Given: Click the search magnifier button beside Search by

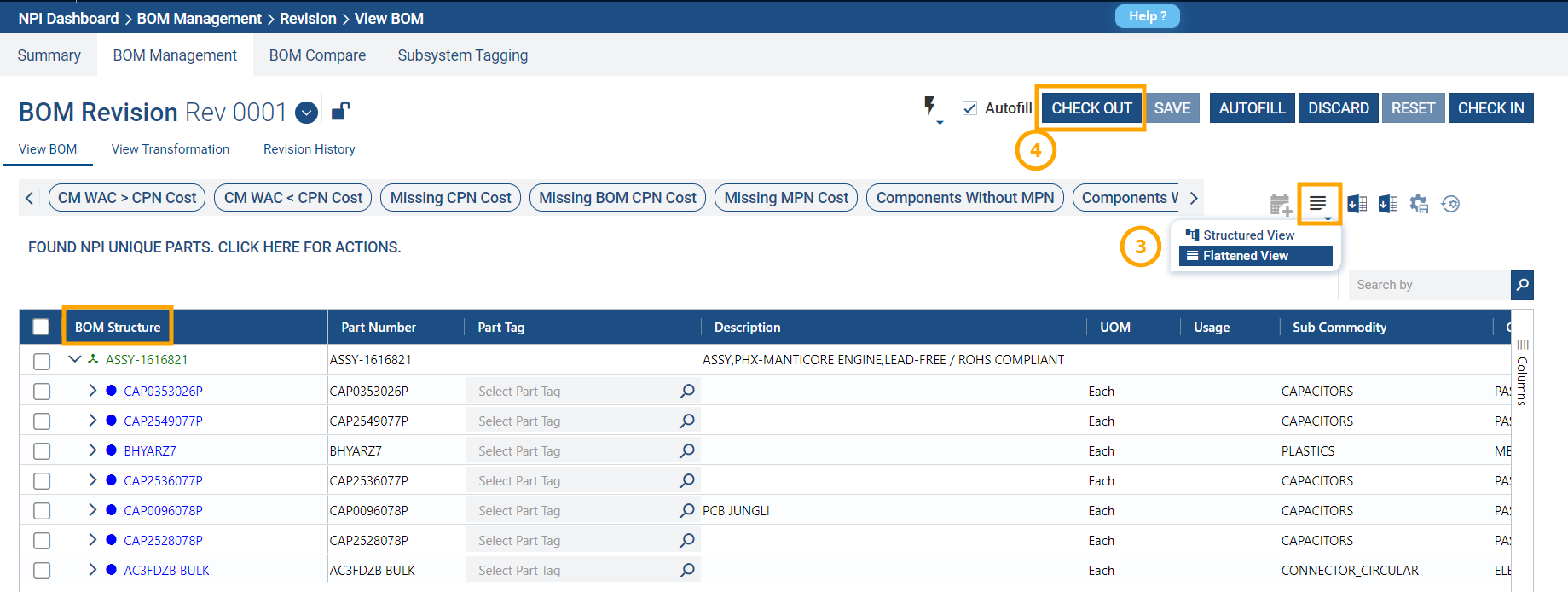Looking at the screenshot, I should tap(1522, 285).
